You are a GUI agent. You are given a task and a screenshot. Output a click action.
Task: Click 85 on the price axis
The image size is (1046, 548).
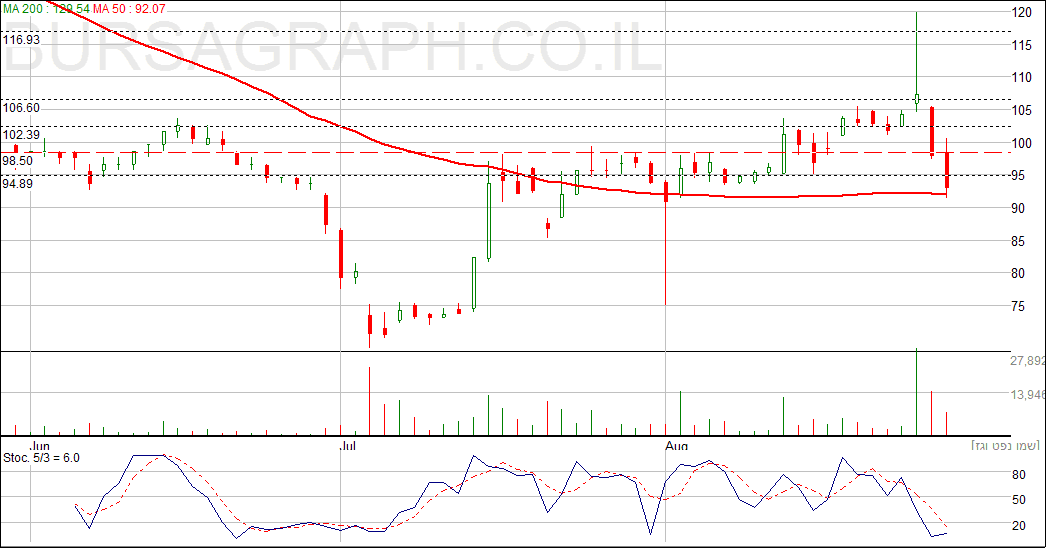pyautogui.click(x=1018, y=241)
